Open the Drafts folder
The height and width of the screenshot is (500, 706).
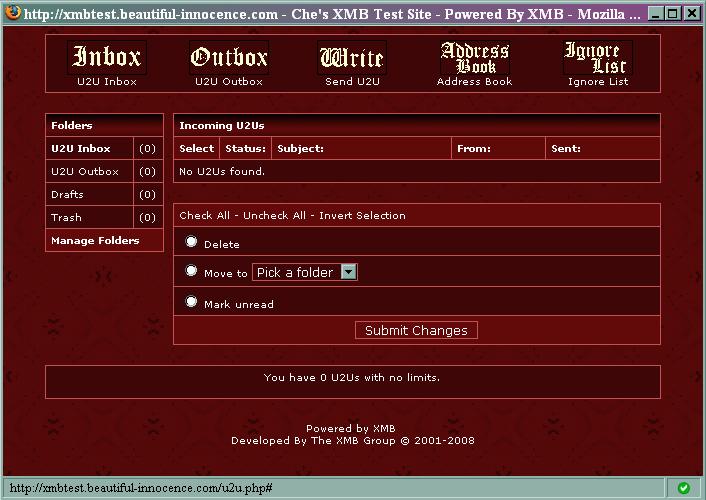pos(67,195)
